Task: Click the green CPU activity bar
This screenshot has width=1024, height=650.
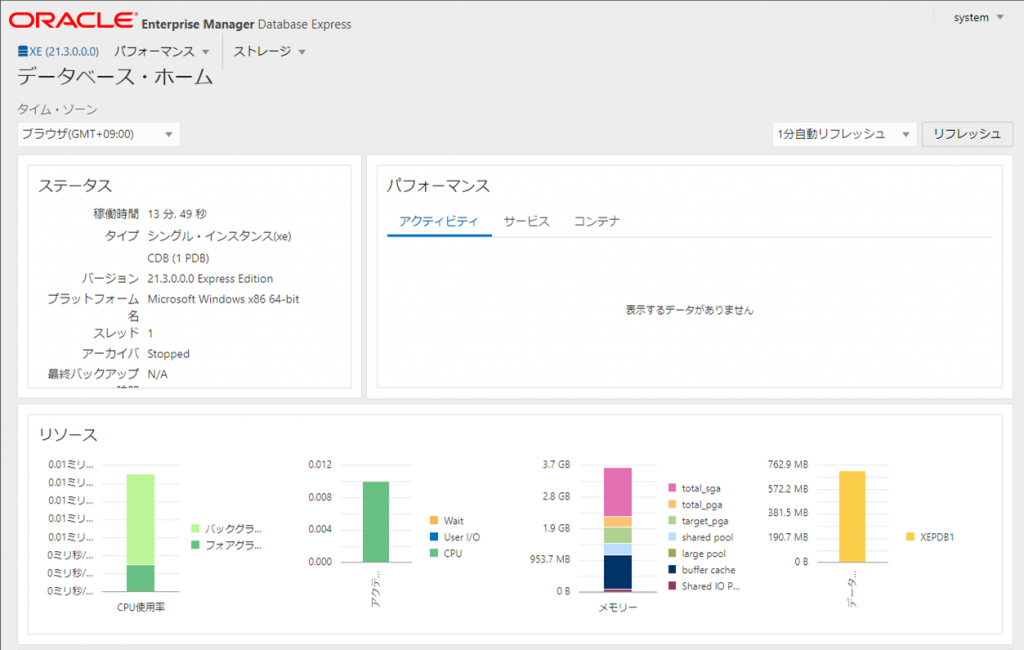Action: coord(376,522)
